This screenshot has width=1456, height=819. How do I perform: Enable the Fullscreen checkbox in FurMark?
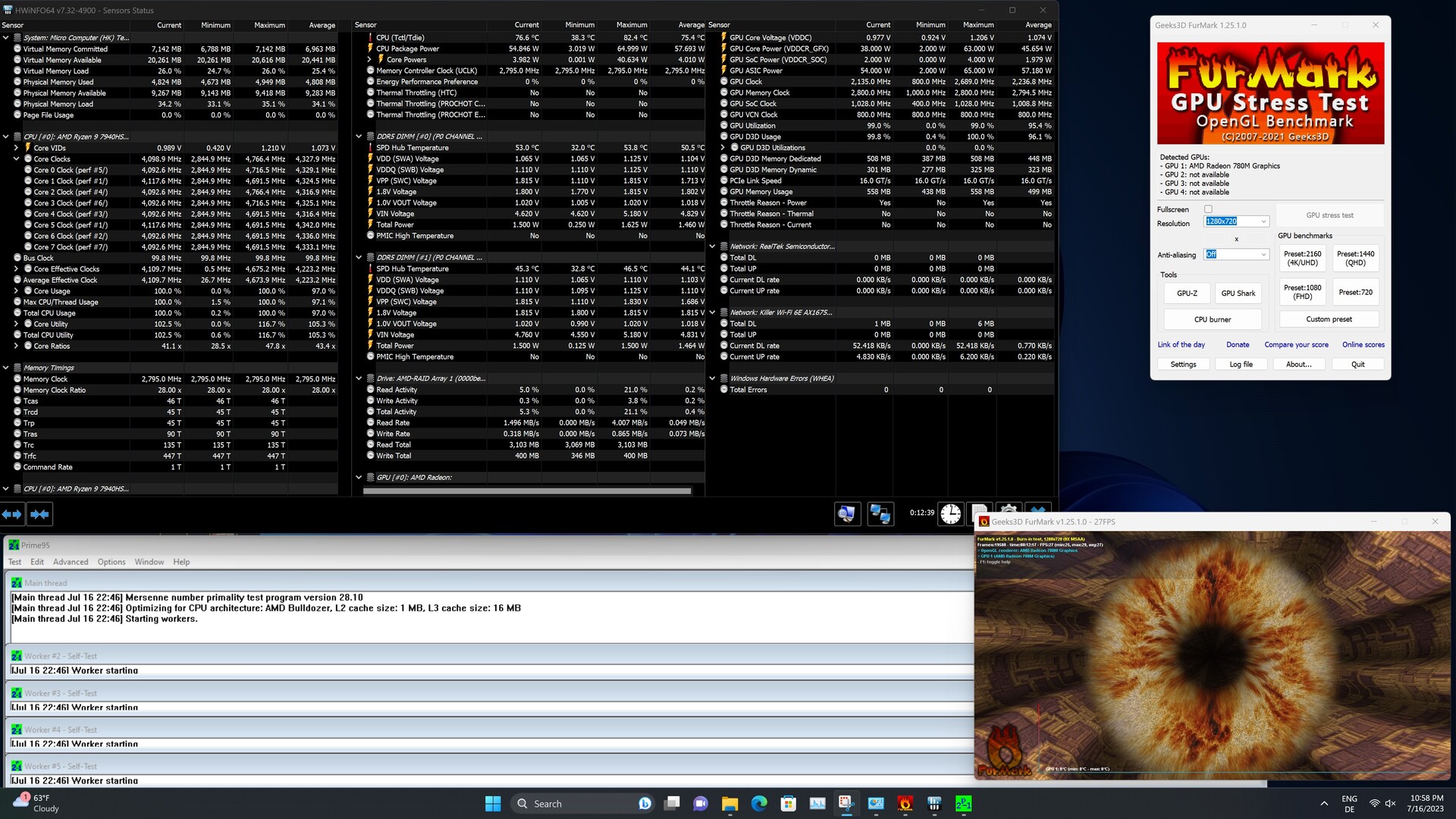point(1209,209)
